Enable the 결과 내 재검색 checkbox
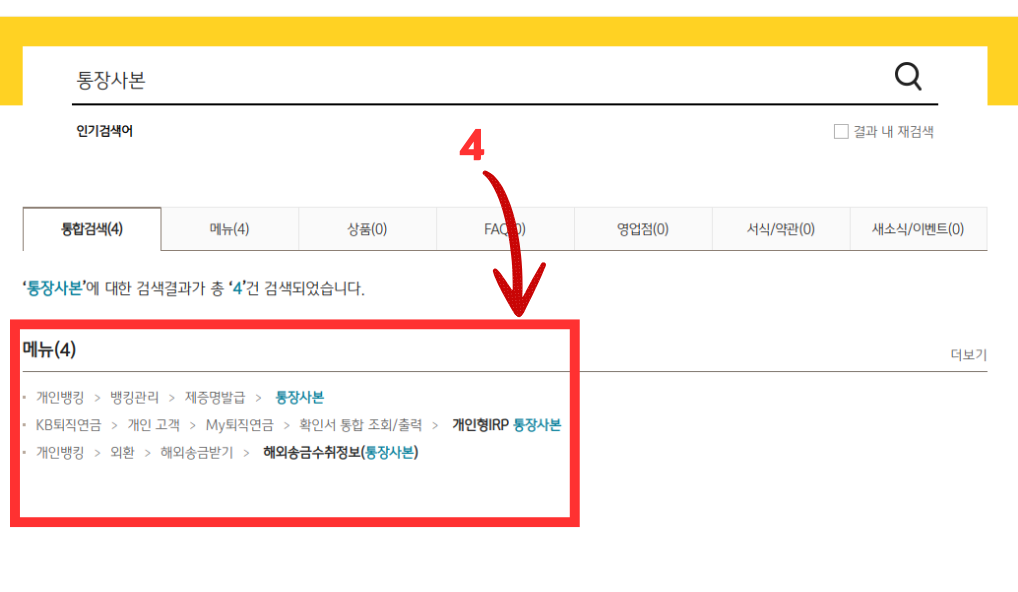The width and height of the screenshot is (1018, 592). 841,132
